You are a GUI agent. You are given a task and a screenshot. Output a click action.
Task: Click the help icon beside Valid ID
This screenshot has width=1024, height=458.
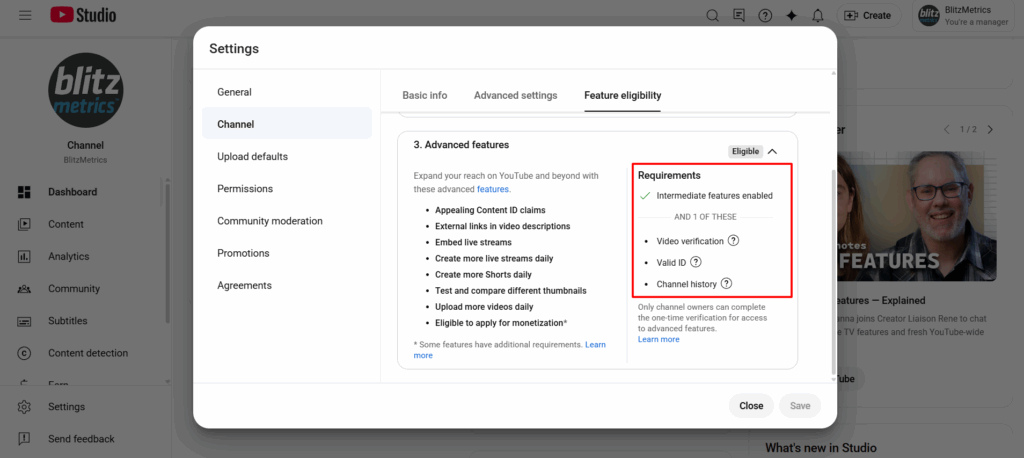pos(696,262)
